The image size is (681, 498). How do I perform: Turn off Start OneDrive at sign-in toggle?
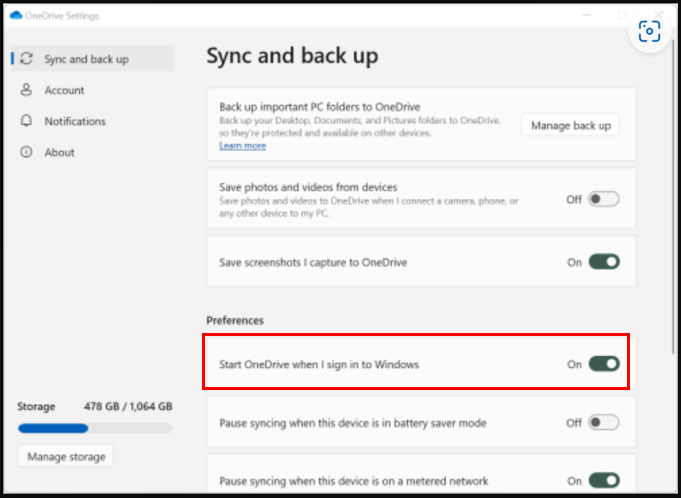tap(604, 364)
